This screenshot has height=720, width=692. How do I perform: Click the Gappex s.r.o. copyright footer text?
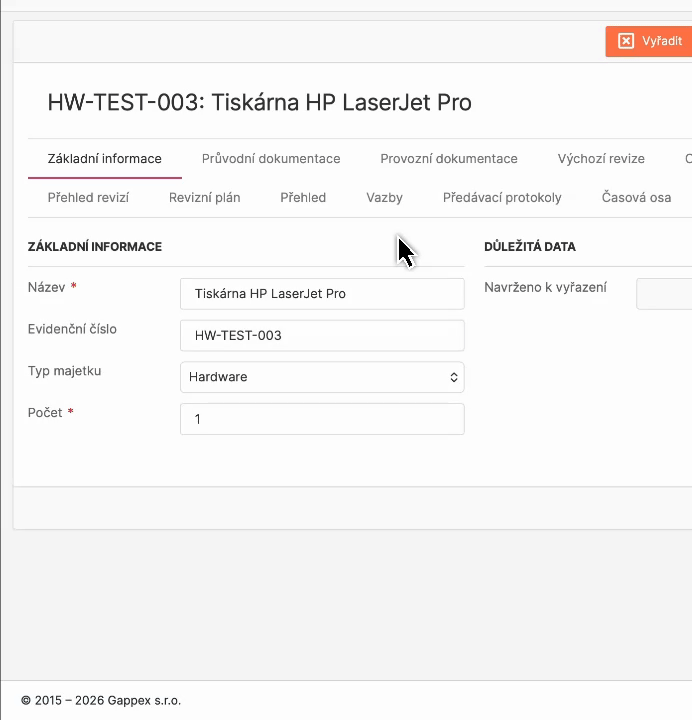coord(101,700)
